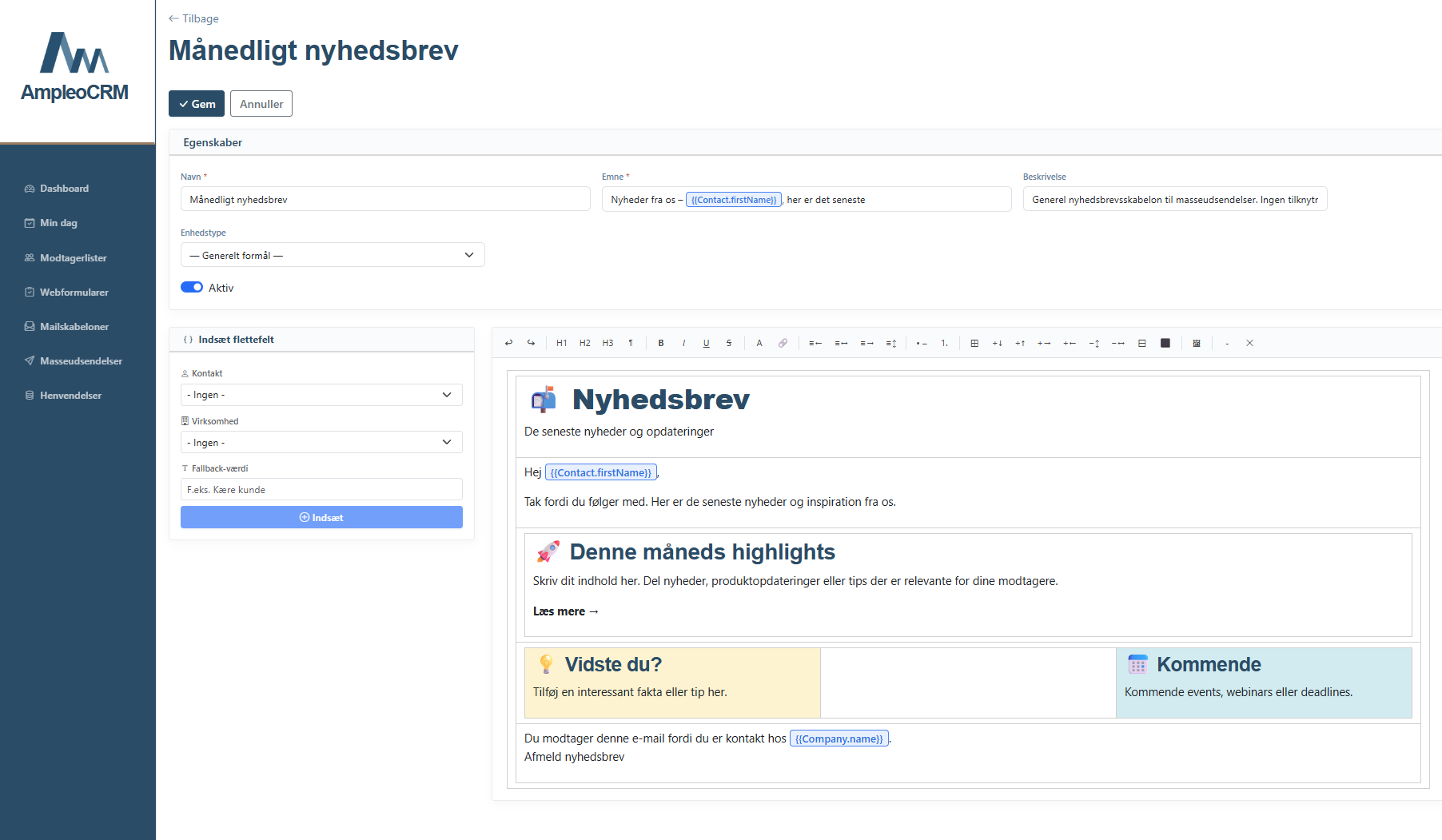
Task: Click the Kommende heading
Action: (1209, 664)
